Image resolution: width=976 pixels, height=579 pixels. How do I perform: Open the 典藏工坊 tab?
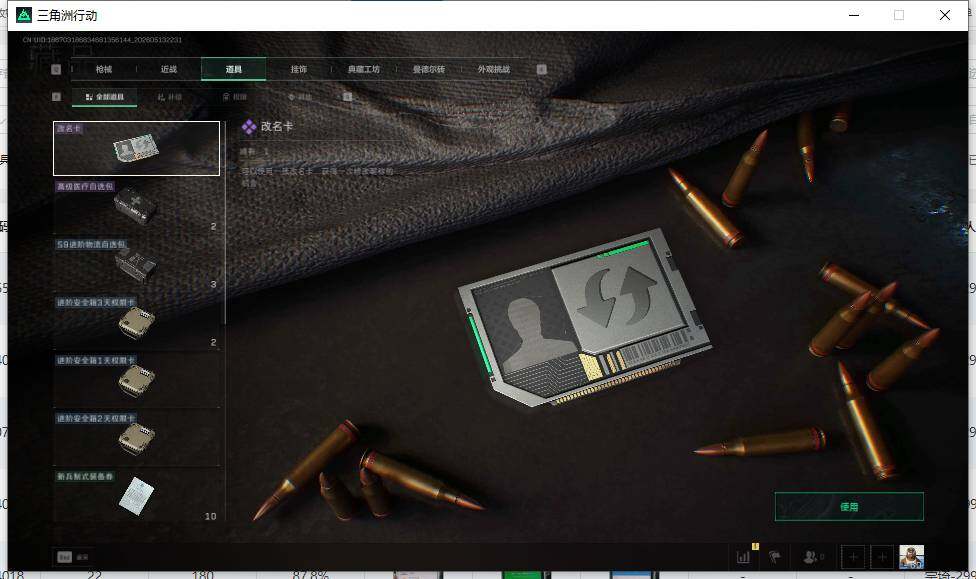364,69
